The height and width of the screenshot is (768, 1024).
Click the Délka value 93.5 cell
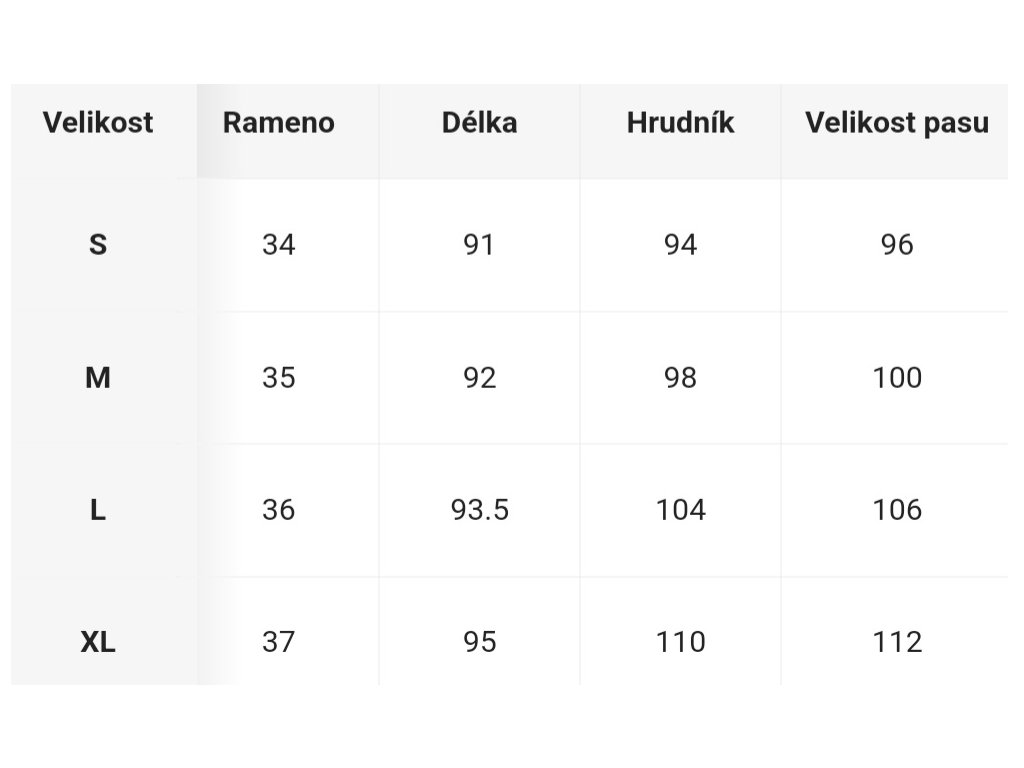tap(479, 510)
